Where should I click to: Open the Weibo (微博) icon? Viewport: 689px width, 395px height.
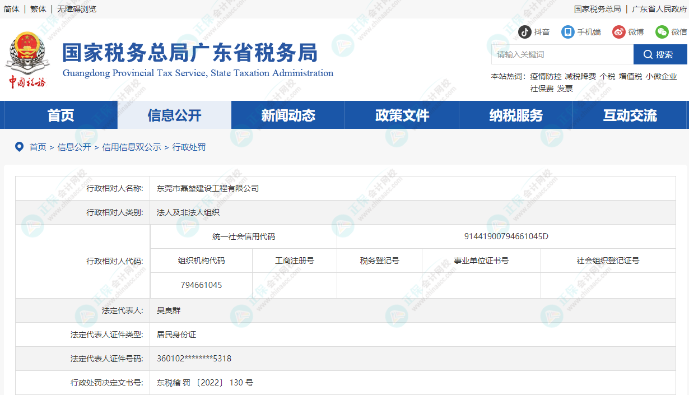pyautogui.click(x=619, y=32)
